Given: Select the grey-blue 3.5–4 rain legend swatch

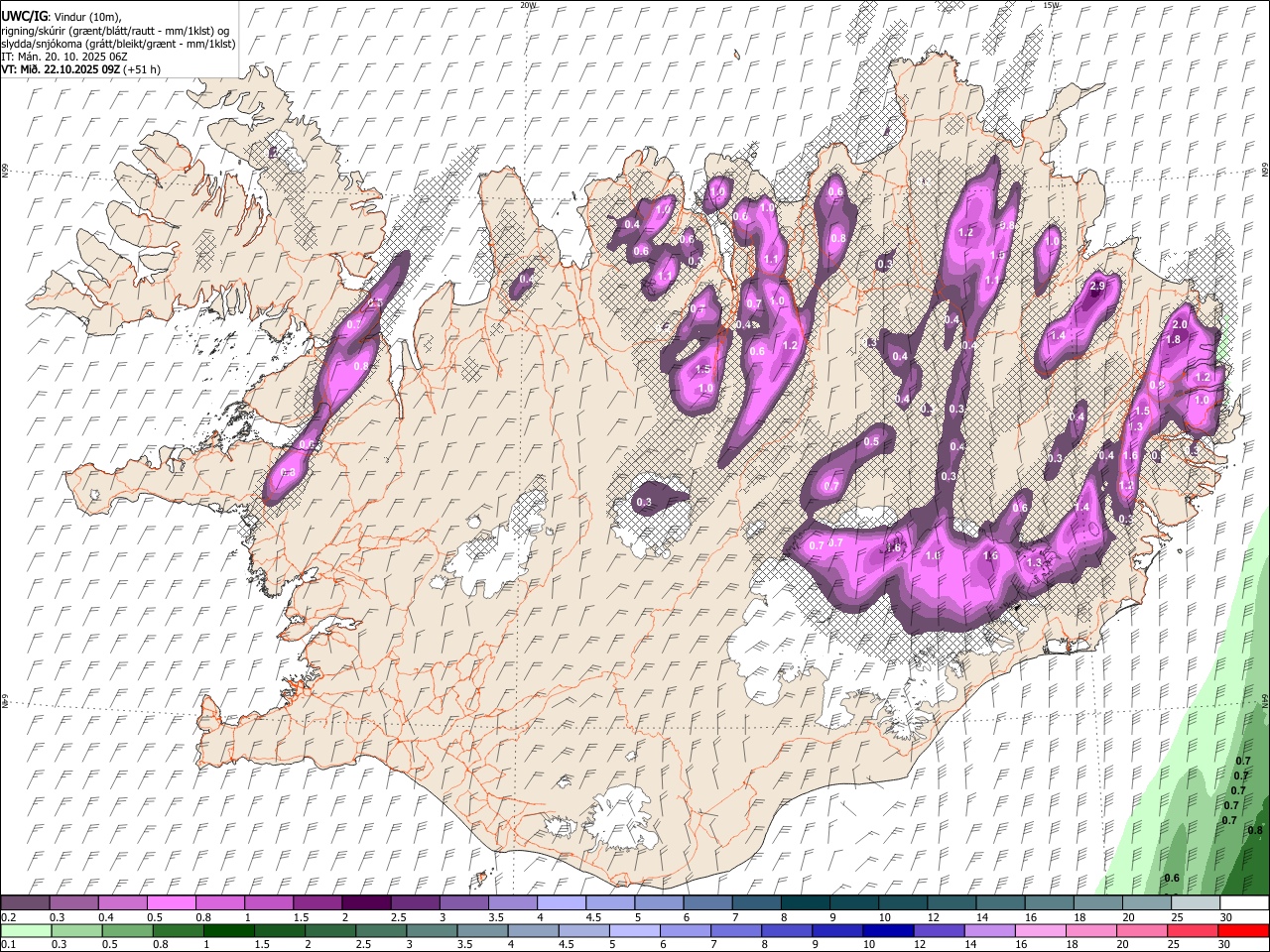Looking at the screenshot, I should coord(482,931).
